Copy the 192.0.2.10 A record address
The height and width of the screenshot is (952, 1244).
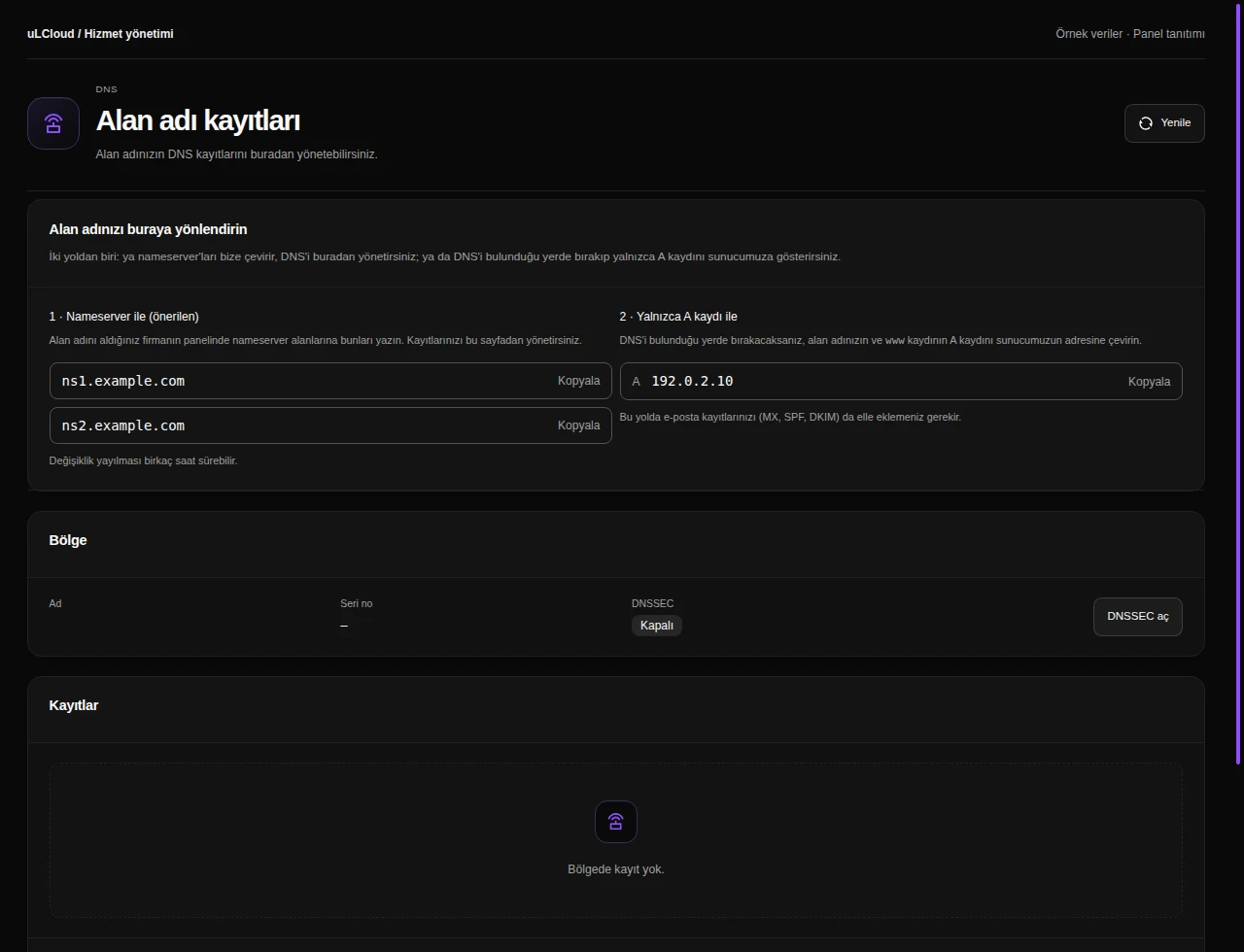(1149, 382)
